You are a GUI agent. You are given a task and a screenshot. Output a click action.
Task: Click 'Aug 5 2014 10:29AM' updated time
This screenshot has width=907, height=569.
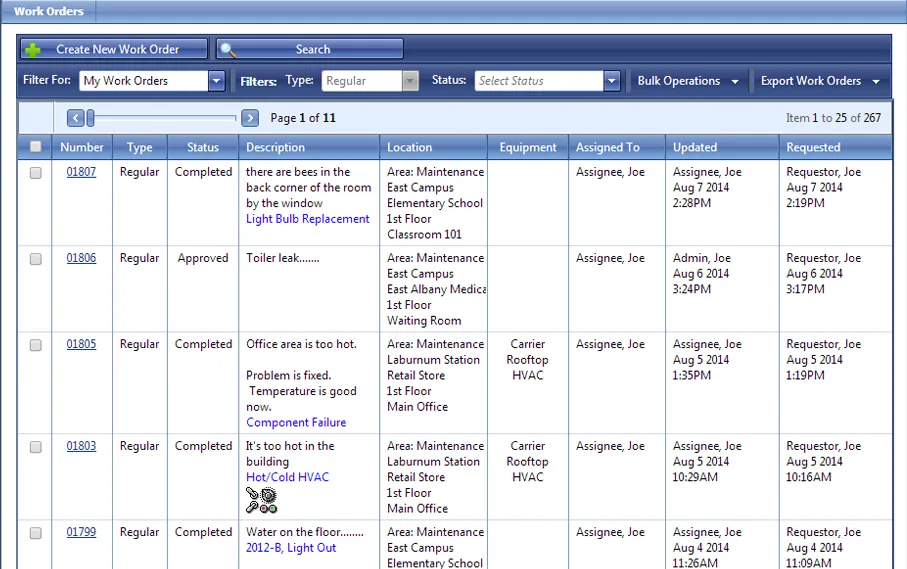(701, 470)
